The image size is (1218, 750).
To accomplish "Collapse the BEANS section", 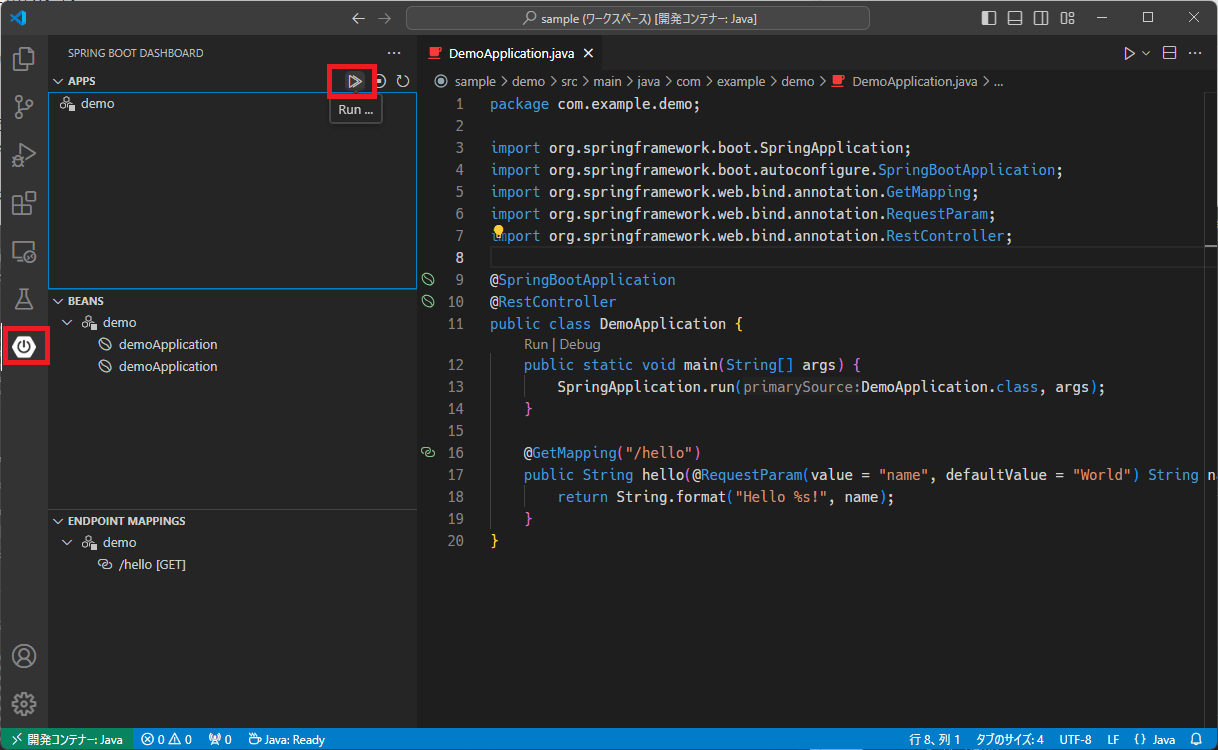I will tap(58, 301).
